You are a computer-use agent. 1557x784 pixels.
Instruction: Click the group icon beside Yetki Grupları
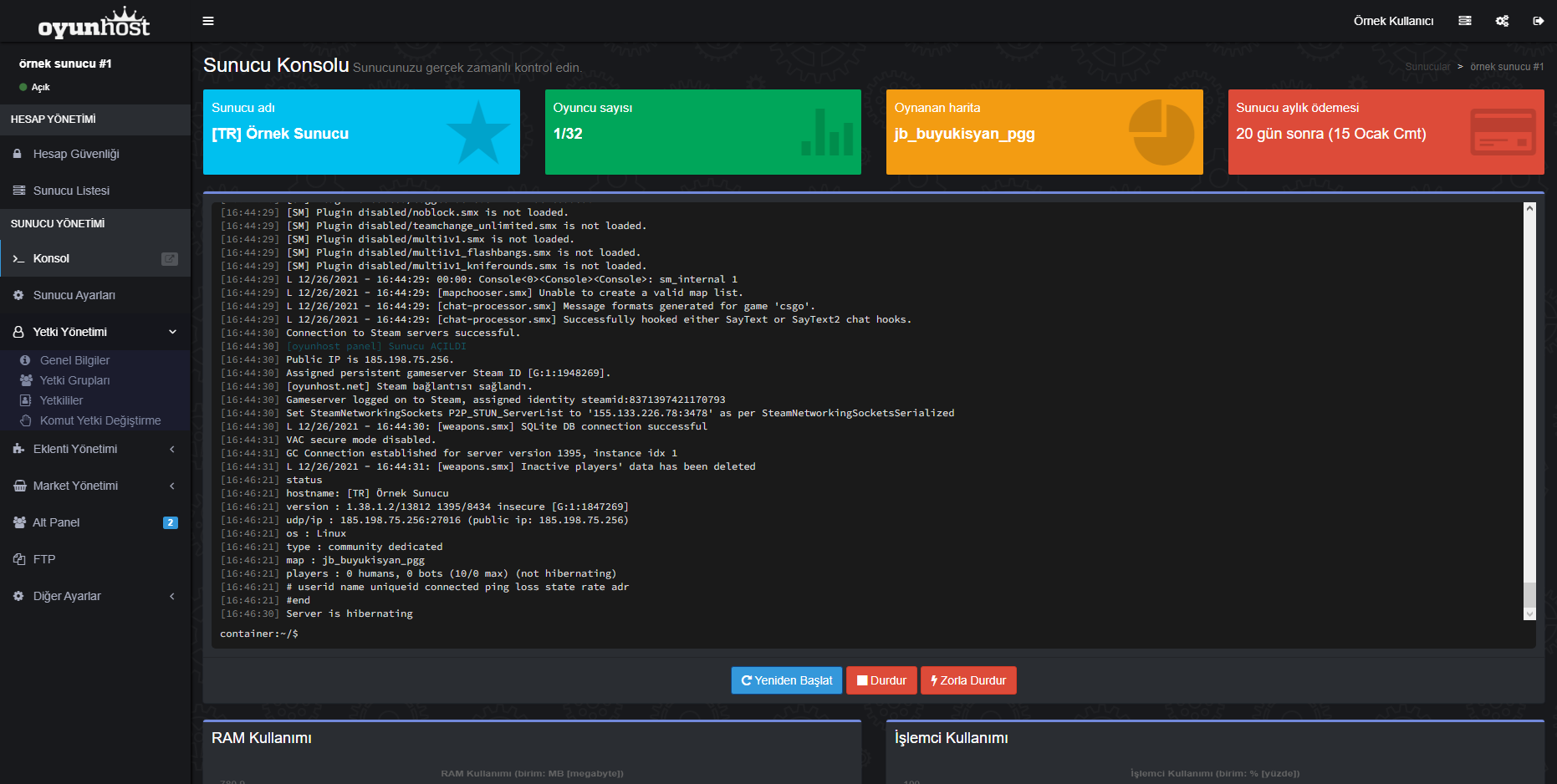pyautogui.click(x=26, y=380)
